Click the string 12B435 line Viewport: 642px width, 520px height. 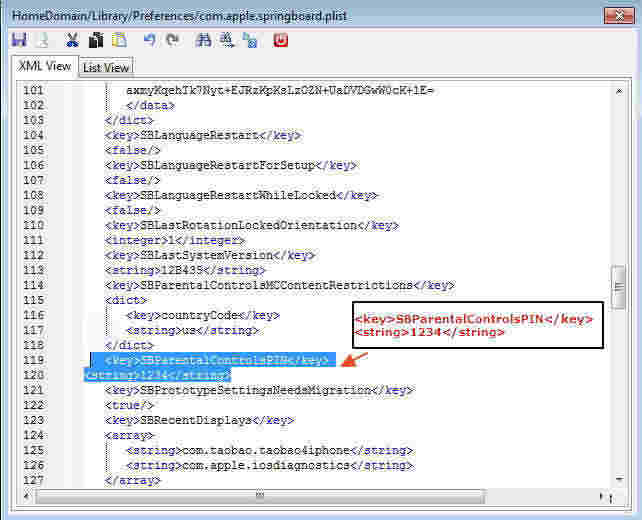coord(185,270)
